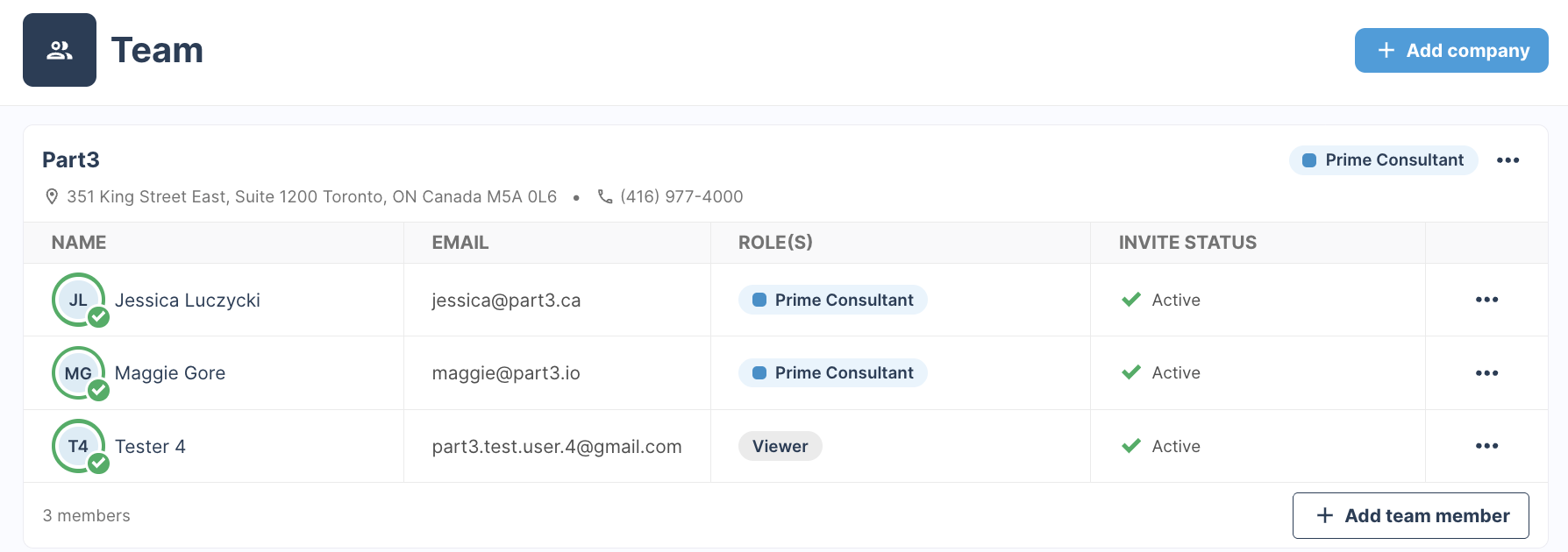Click the Add company button
Screen dimensions: 1568x552
(x=1451, y=50)
